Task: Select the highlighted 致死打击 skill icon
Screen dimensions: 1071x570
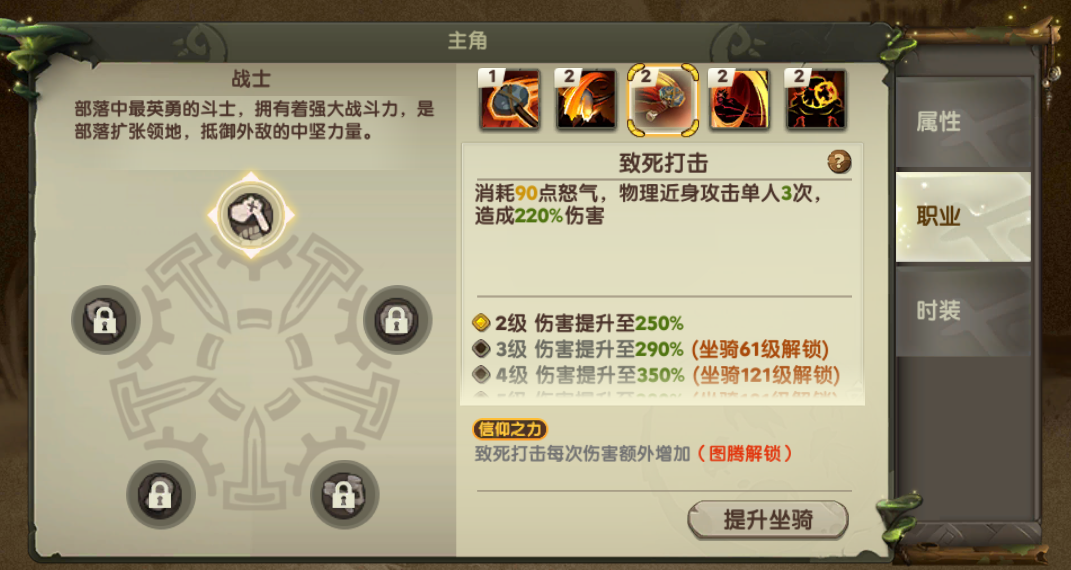Action: pos(663,100)
